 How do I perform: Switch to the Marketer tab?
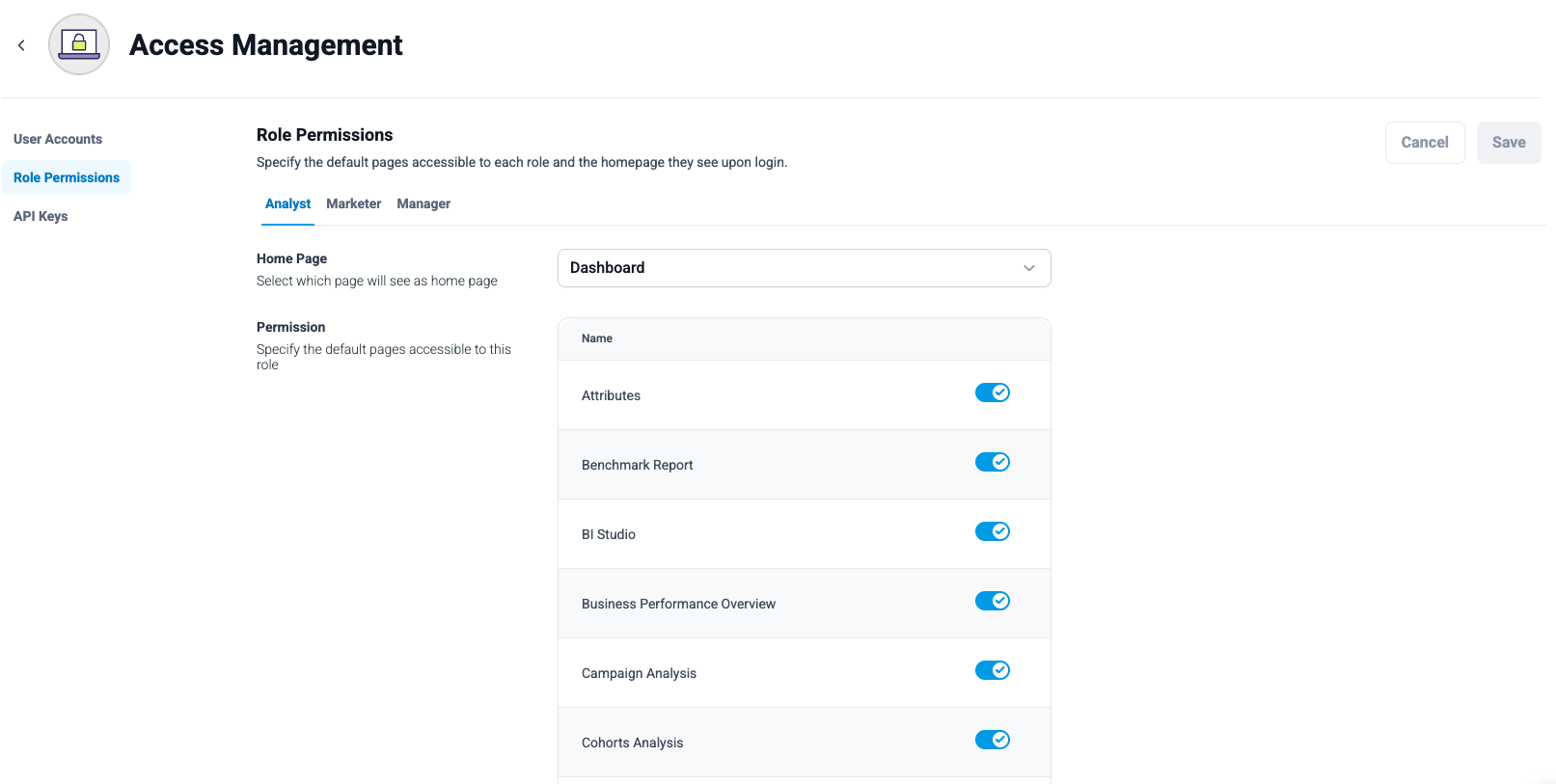353,203
